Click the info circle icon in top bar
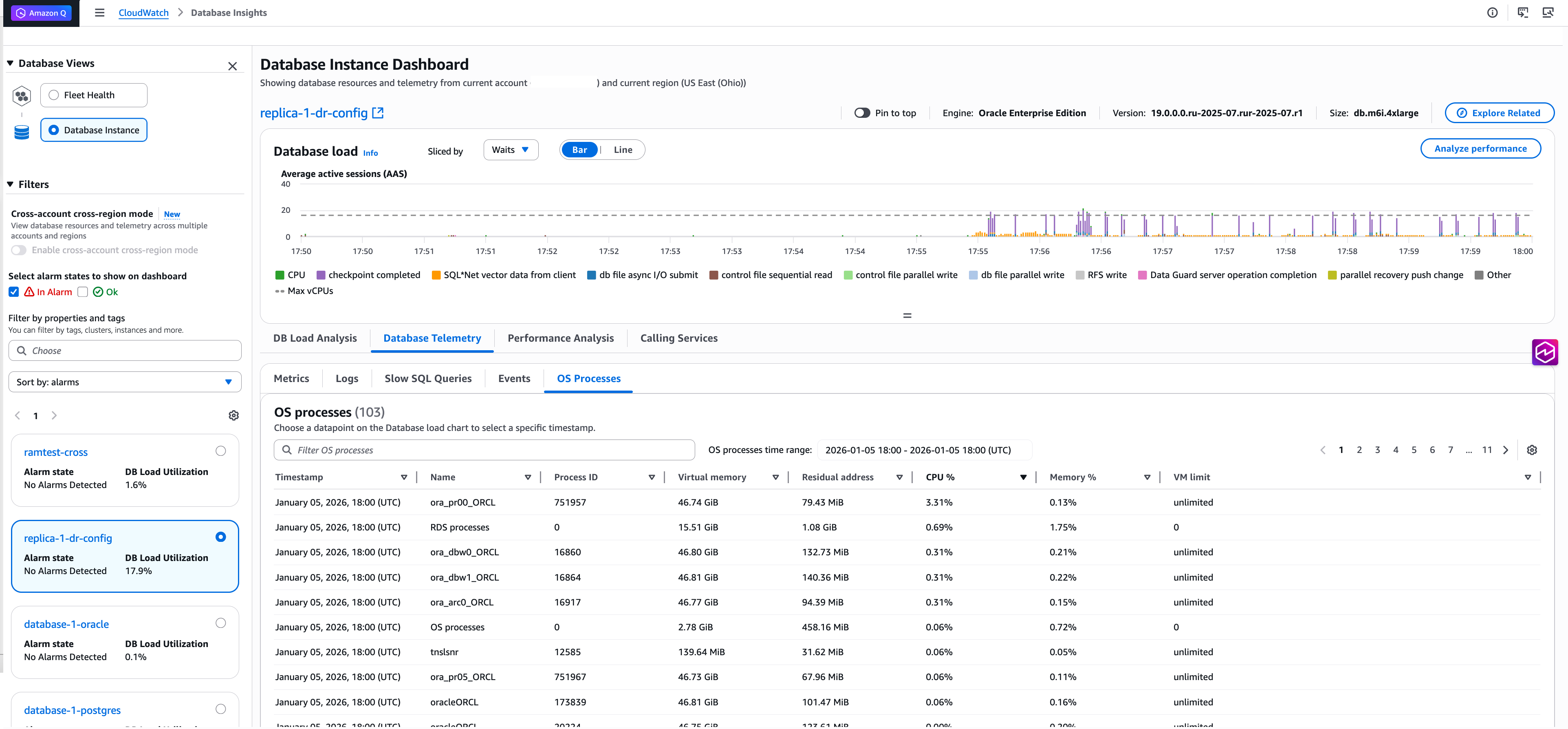Screen dimensions: 1568x729 pyautogui.click(x=1492, y=13)
